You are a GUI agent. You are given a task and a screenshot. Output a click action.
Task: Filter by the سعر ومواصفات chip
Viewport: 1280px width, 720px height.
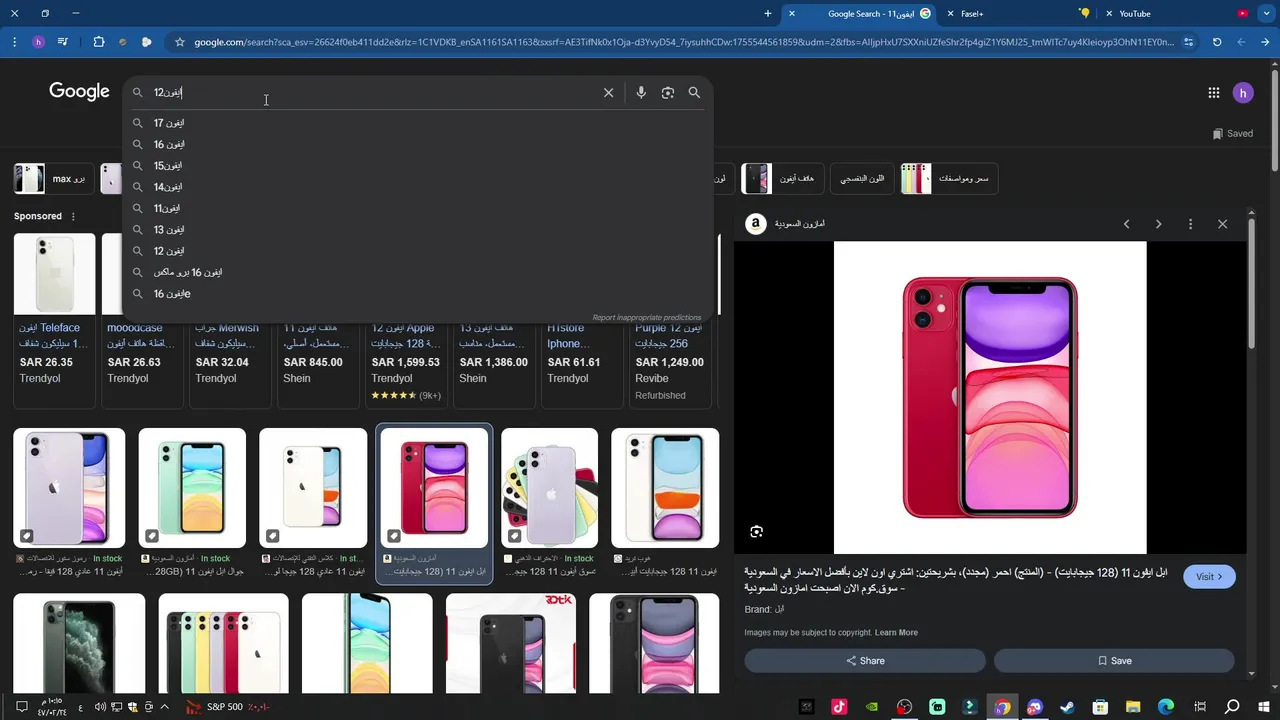[949, 179]
